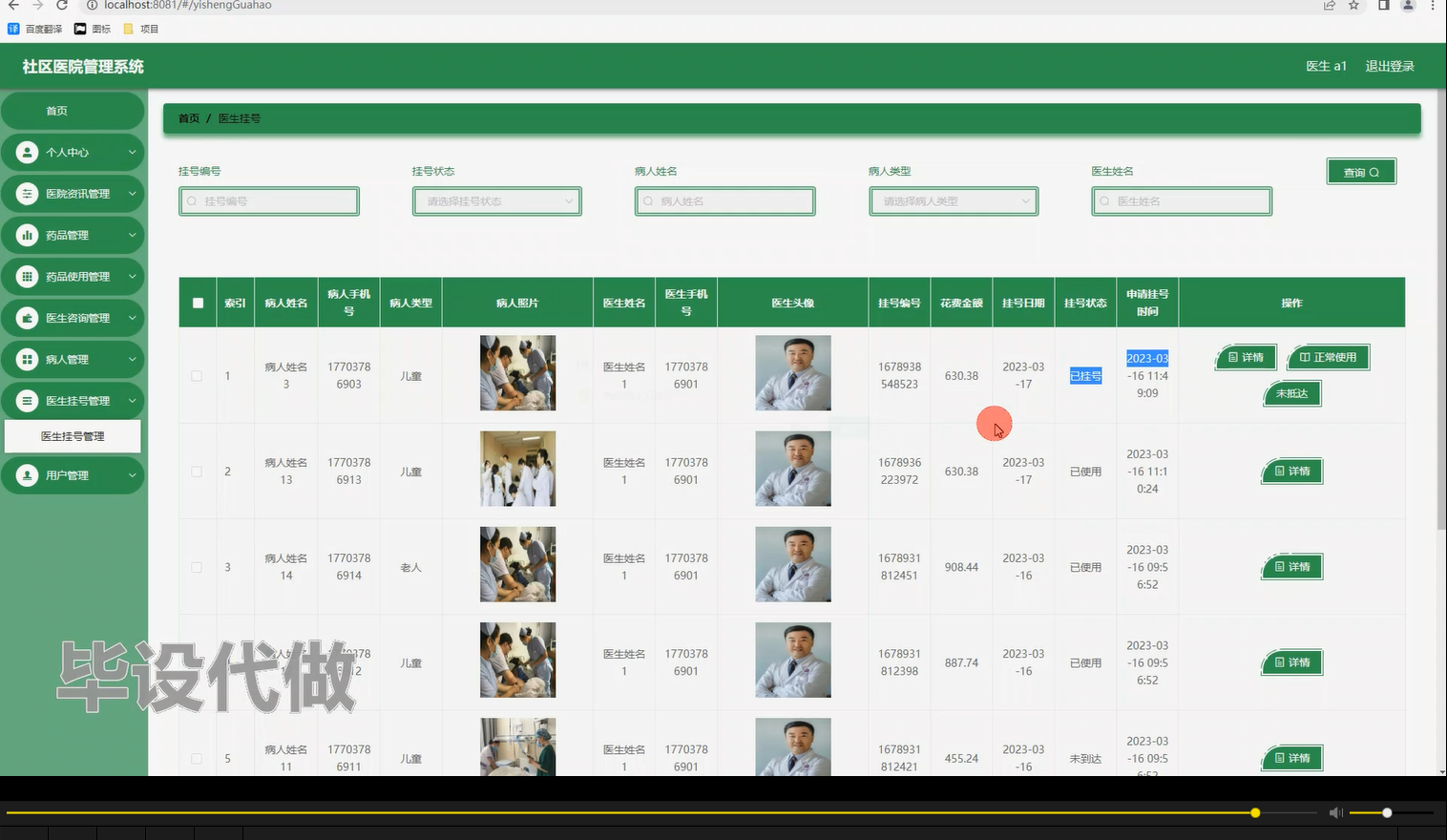
Task: Open the browser three-dot menu
Action: pyautogui.click(x=1433, y=5)
